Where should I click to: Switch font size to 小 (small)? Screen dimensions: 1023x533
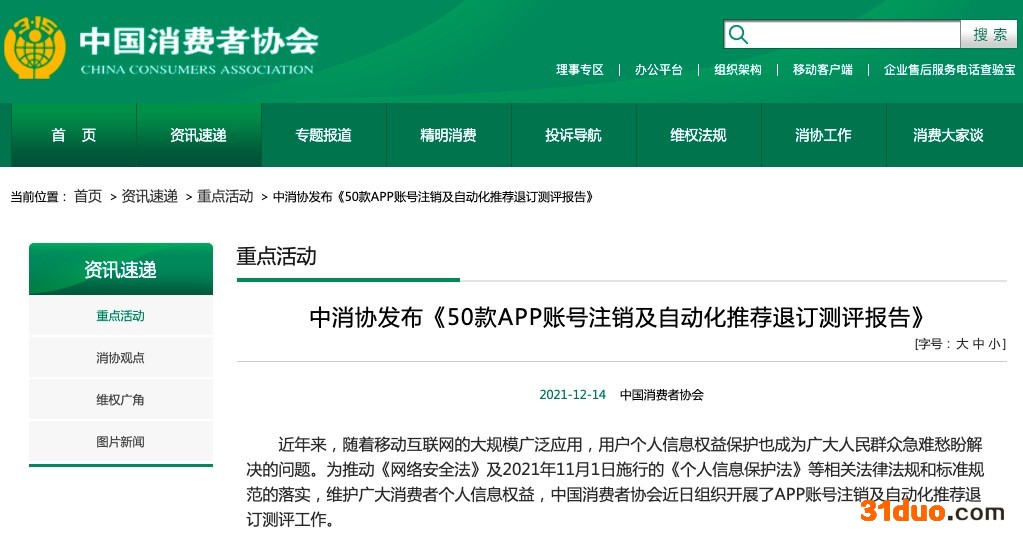[994, 344]
